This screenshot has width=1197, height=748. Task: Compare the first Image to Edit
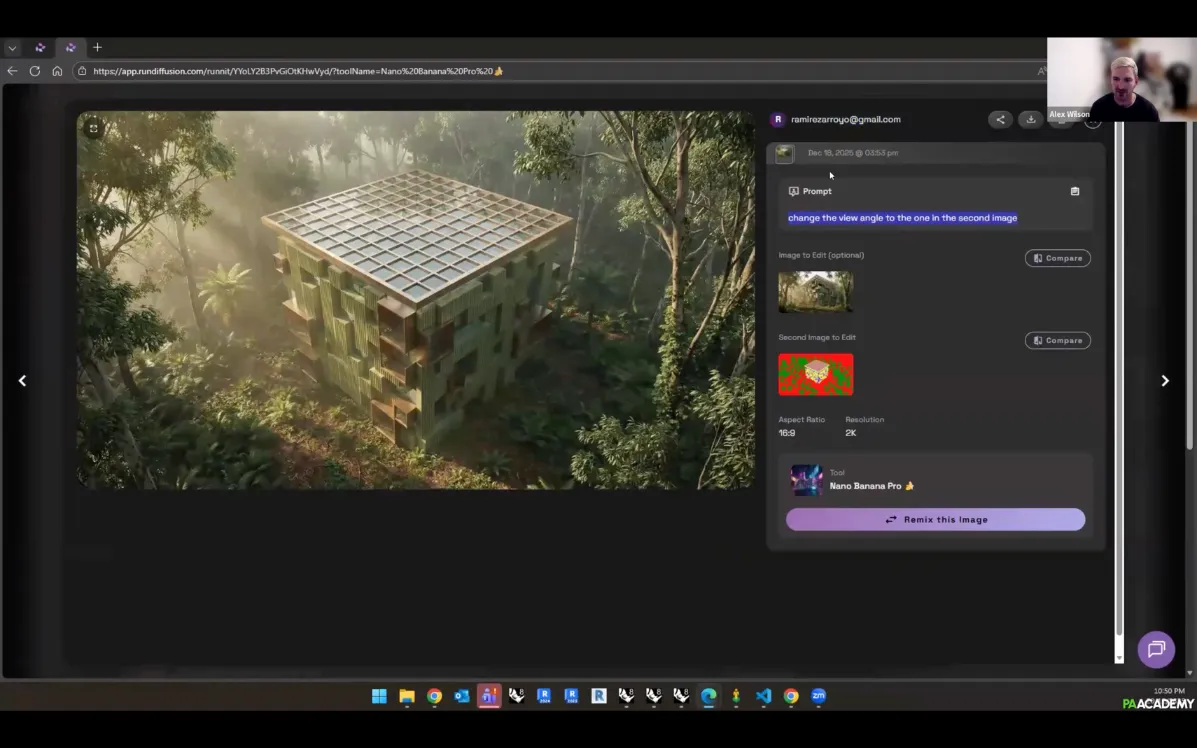tap(1057, 258)
